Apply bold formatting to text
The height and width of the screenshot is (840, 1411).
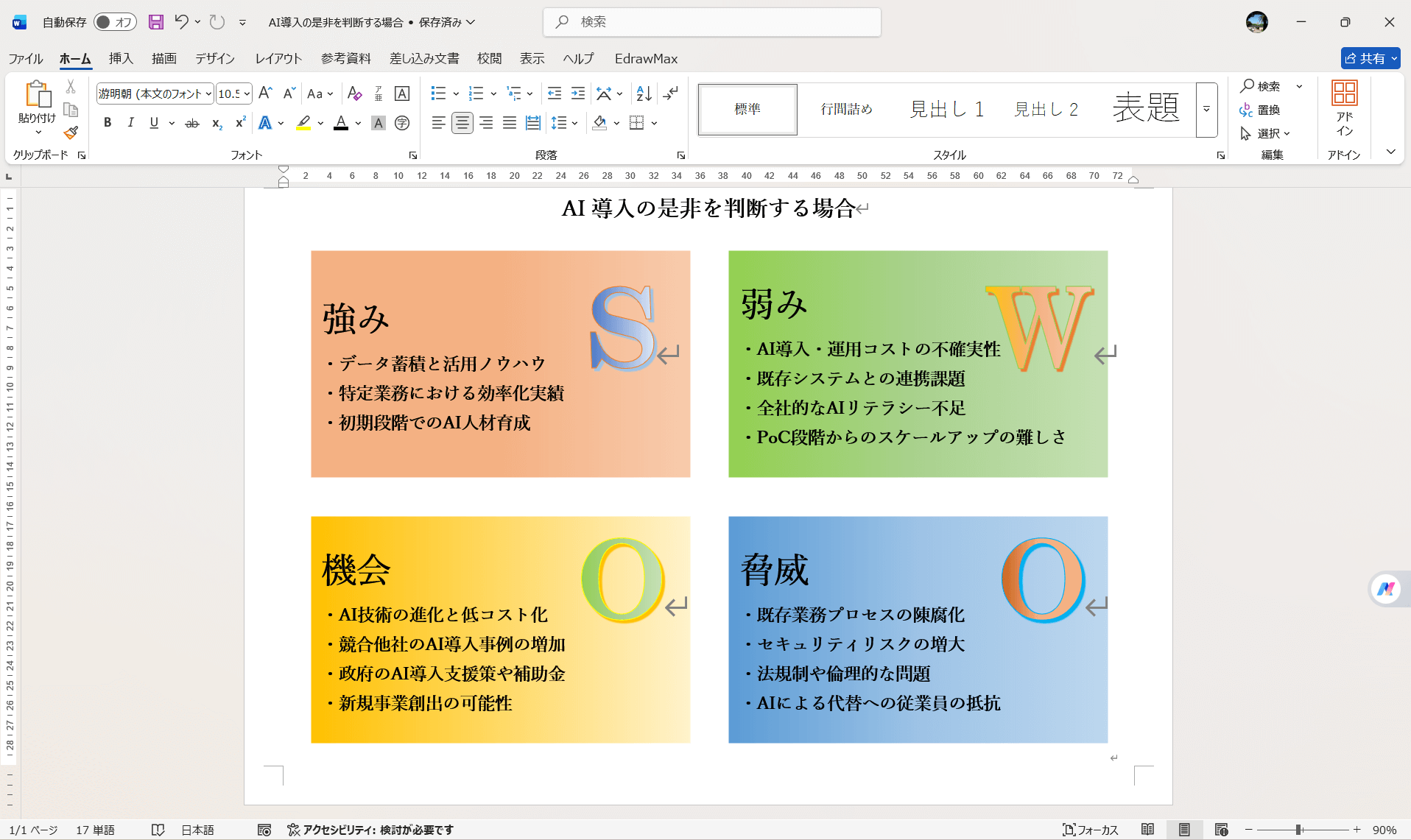coord(108,123)
